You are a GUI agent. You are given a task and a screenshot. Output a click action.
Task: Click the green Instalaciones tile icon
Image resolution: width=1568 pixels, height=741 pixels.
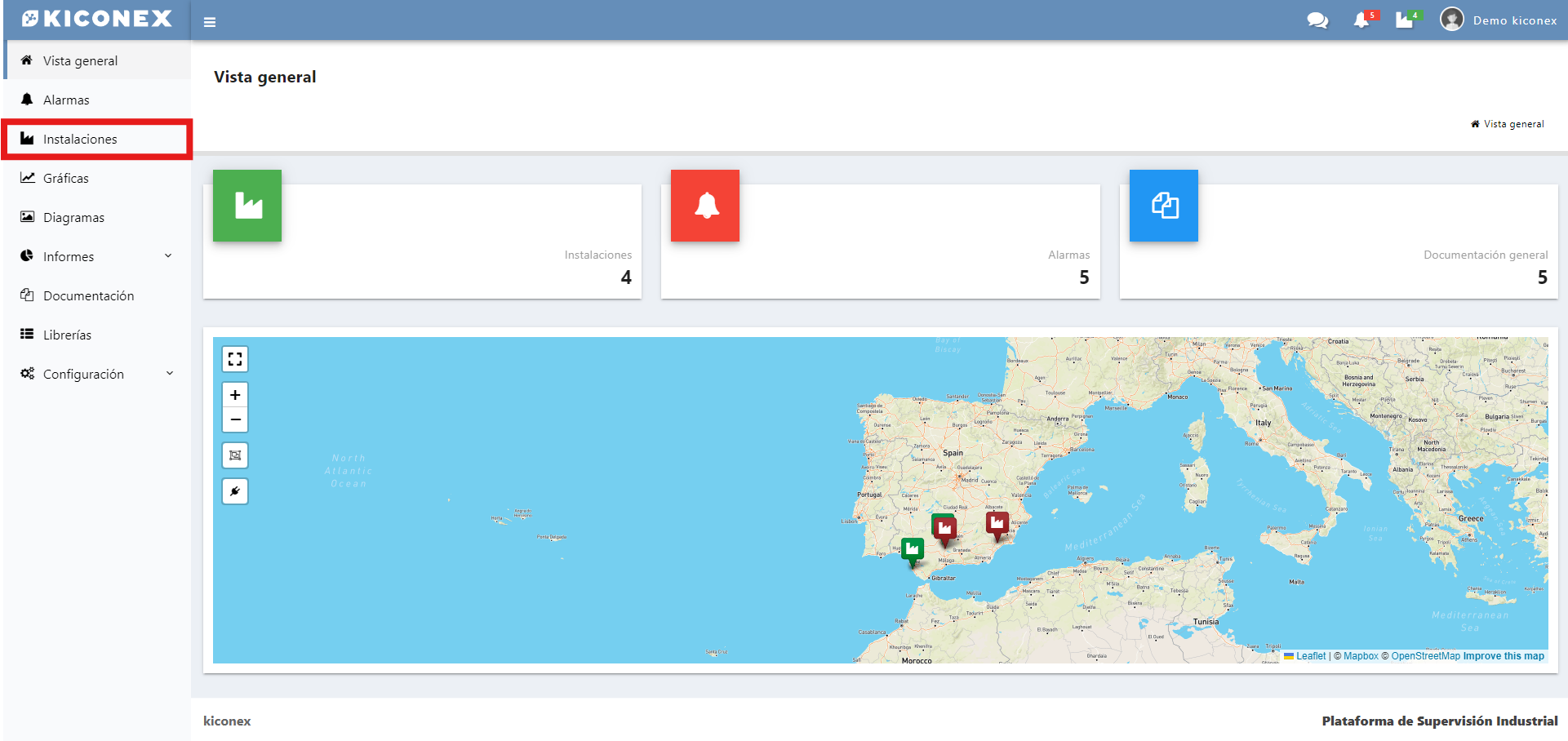point(247,206)
